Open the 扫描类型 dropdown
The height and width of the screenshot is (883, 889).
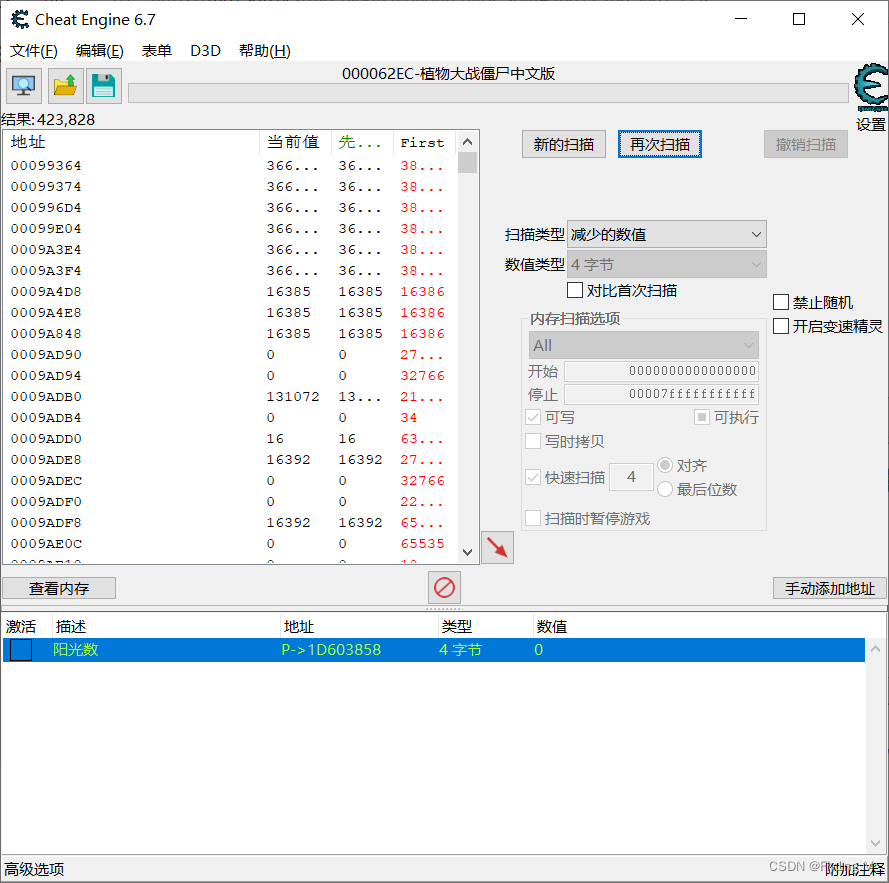click(667, 234)
